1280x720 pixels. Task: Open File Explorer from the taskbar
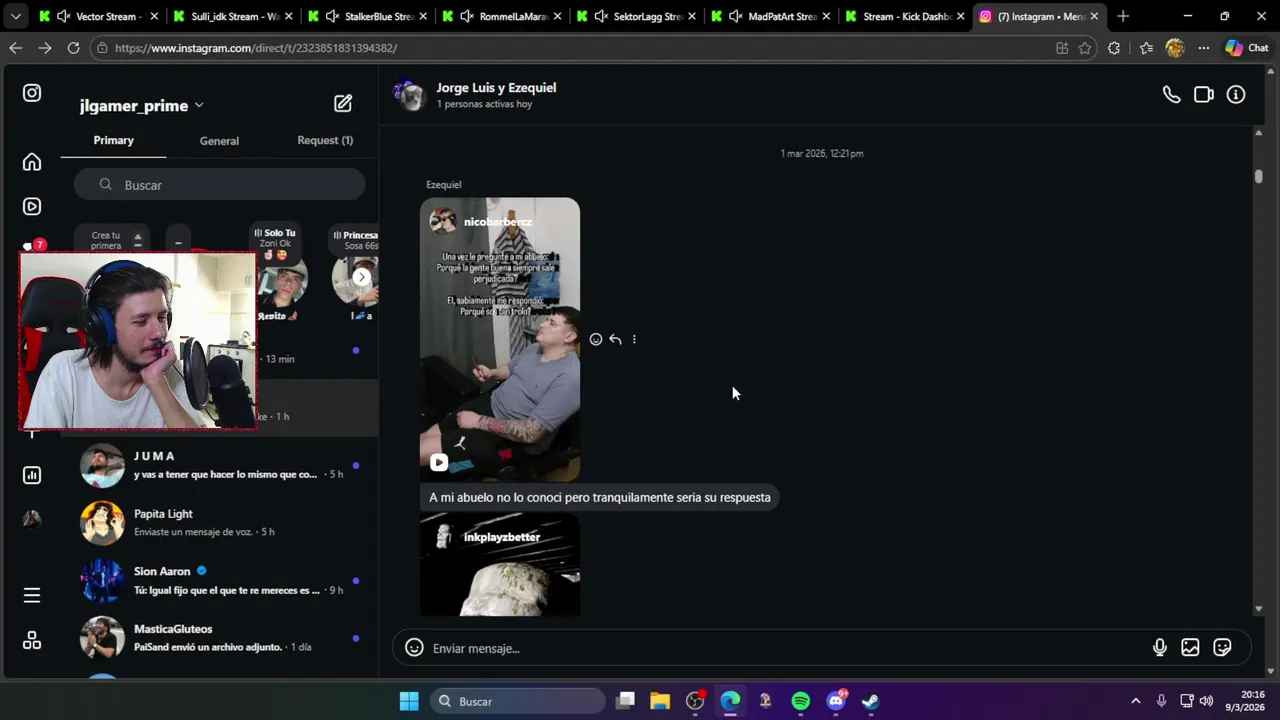(x=660, y=701)
